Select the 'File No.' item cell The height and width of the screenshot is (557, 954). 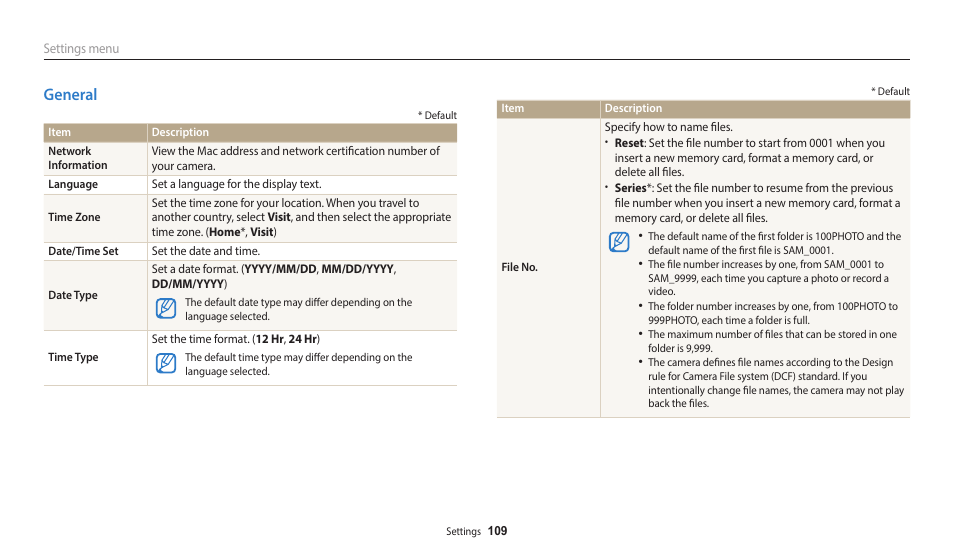click(548, 267)
